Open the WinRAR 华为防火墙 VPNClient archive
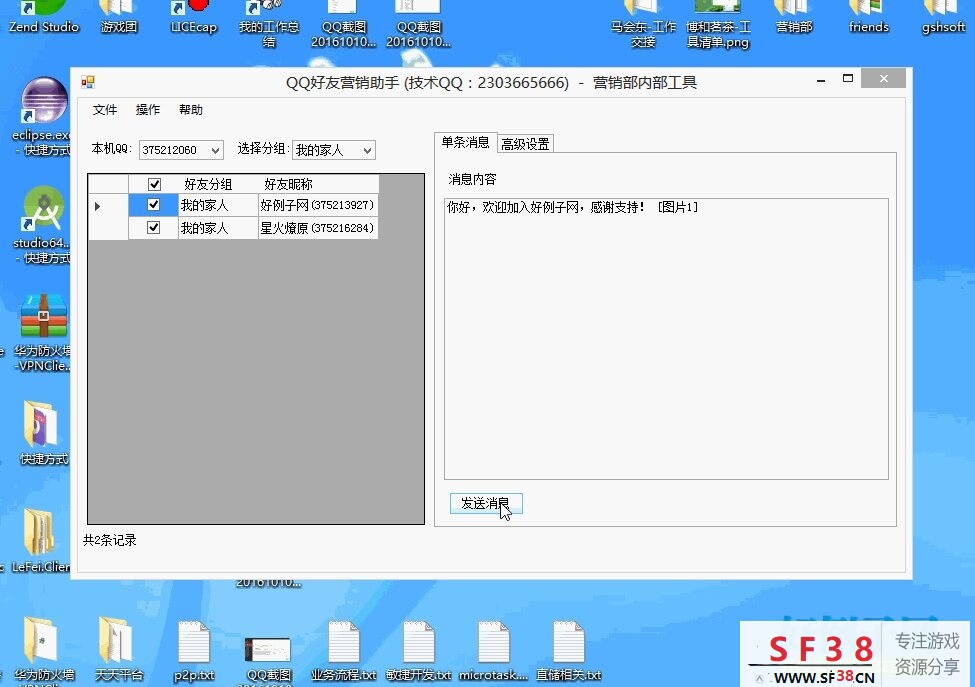The width and height of the screenshot is (975, 687). pos(44,316)
